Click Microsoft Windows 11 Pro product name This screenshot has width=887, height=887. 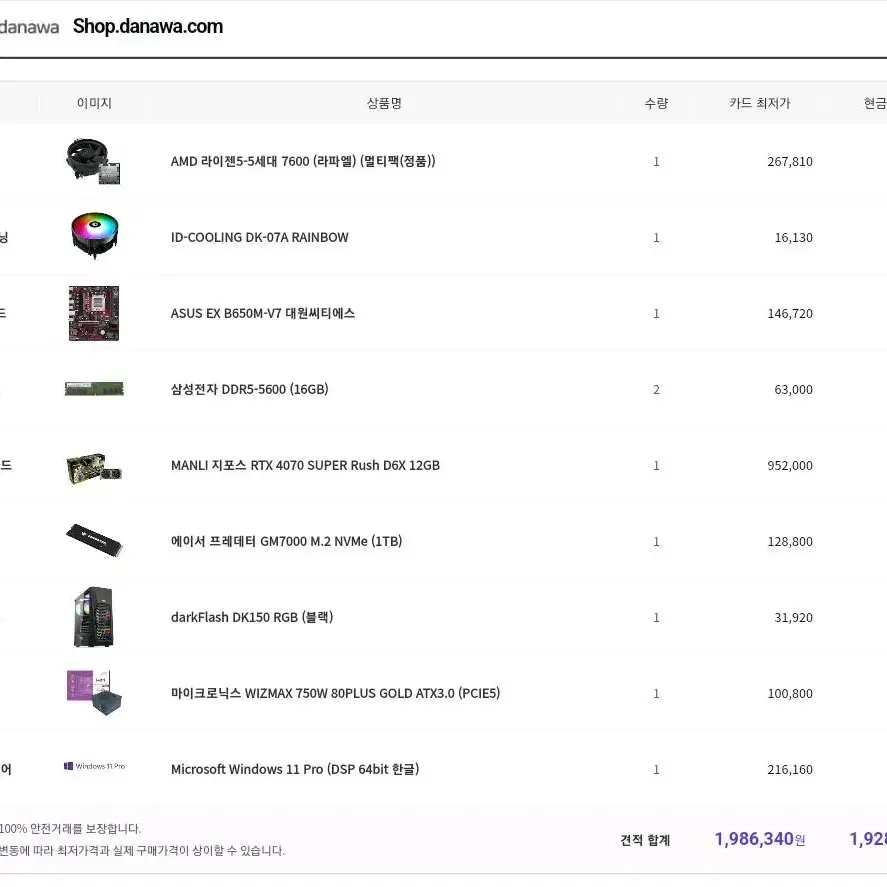[295, 769]
